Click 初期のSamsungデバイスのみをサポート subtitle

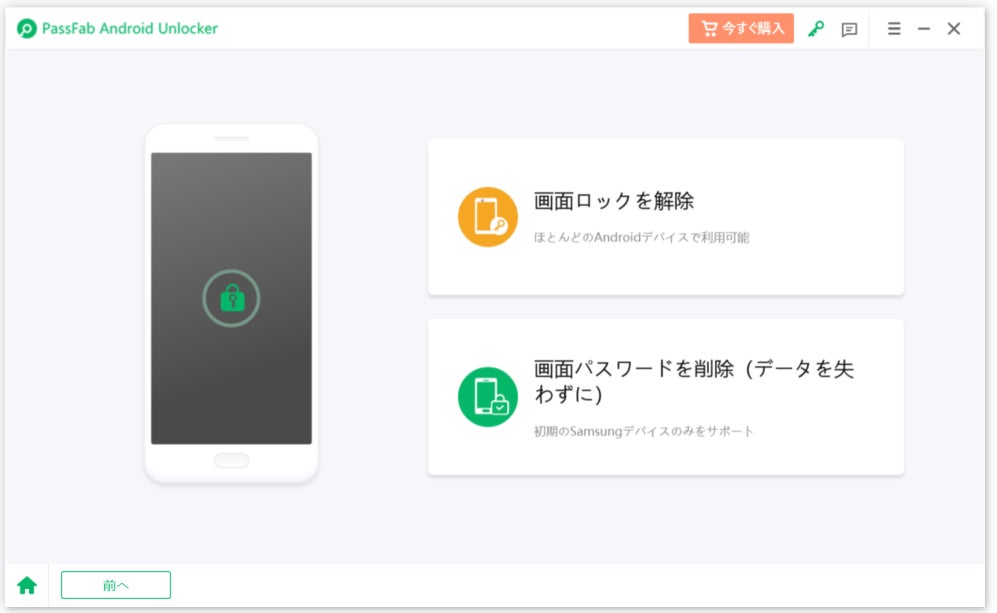[643, 431]
